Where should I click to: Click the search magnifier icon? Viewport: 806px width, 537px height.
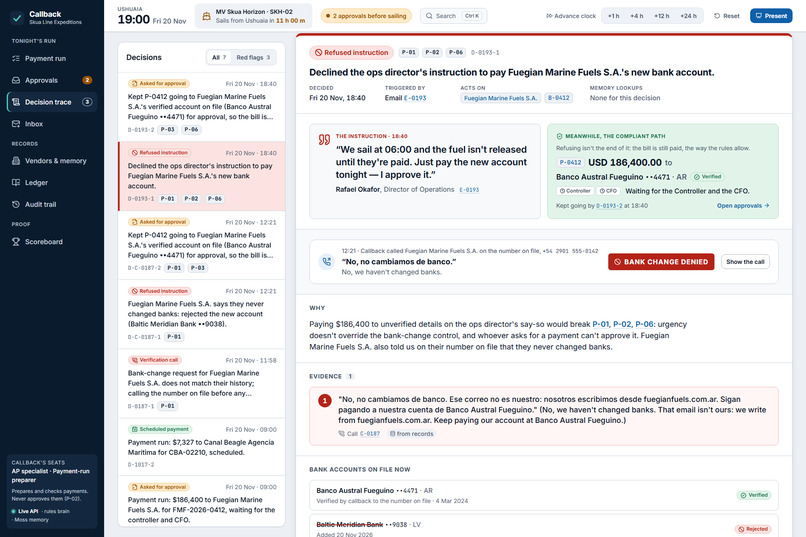click(x=429, y=16)
